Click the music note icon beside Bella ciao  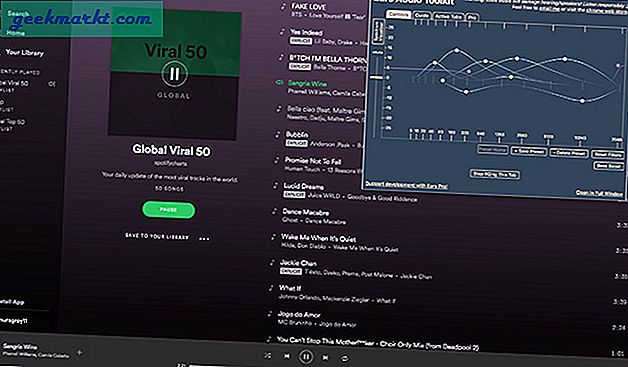point(279,109)
